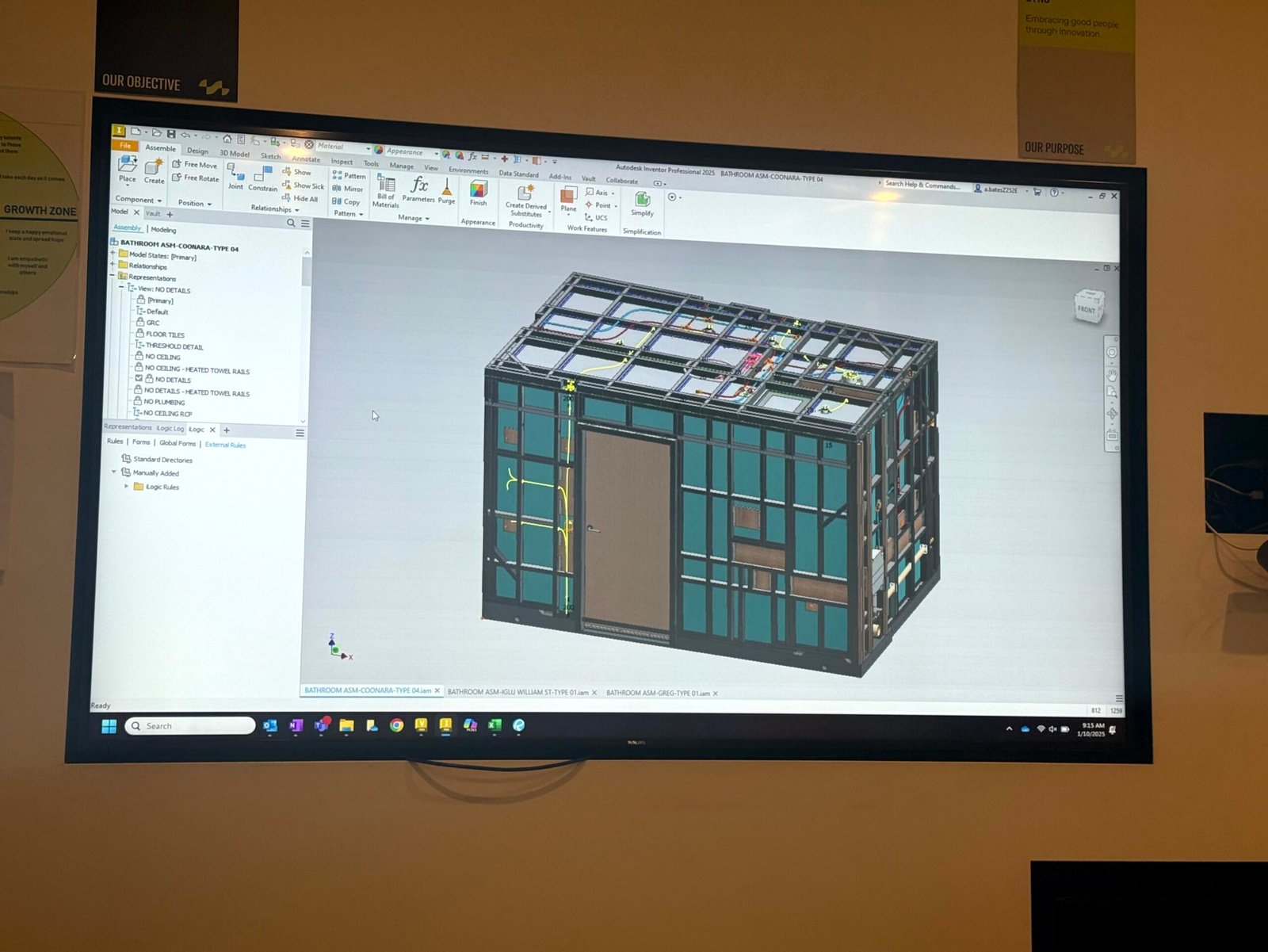Activate the NO PLUMBING view representation
1268x952 pixels.
[164, 402]
